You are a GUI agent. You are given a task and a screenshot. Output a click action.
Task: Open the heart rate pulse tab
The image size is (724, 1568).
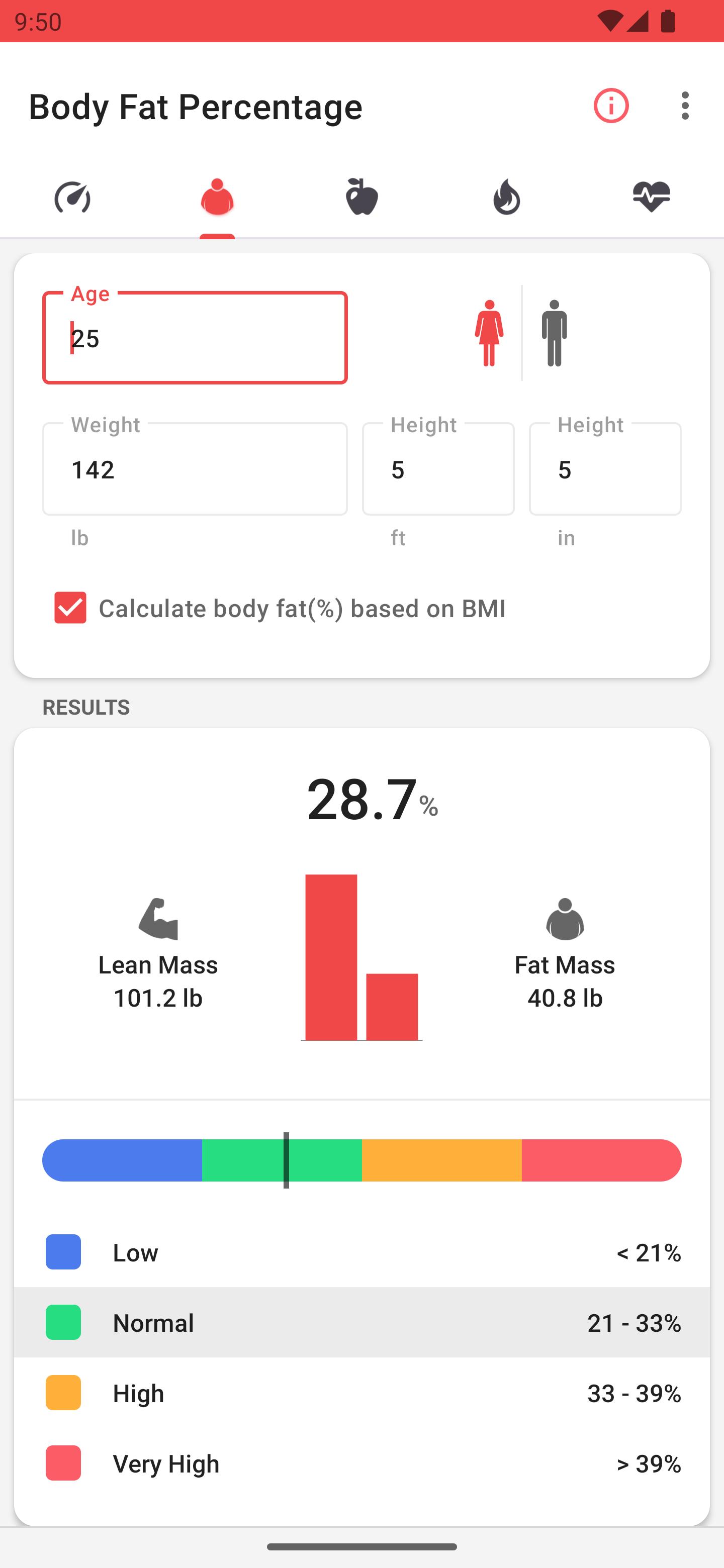(x=651, y=197)
